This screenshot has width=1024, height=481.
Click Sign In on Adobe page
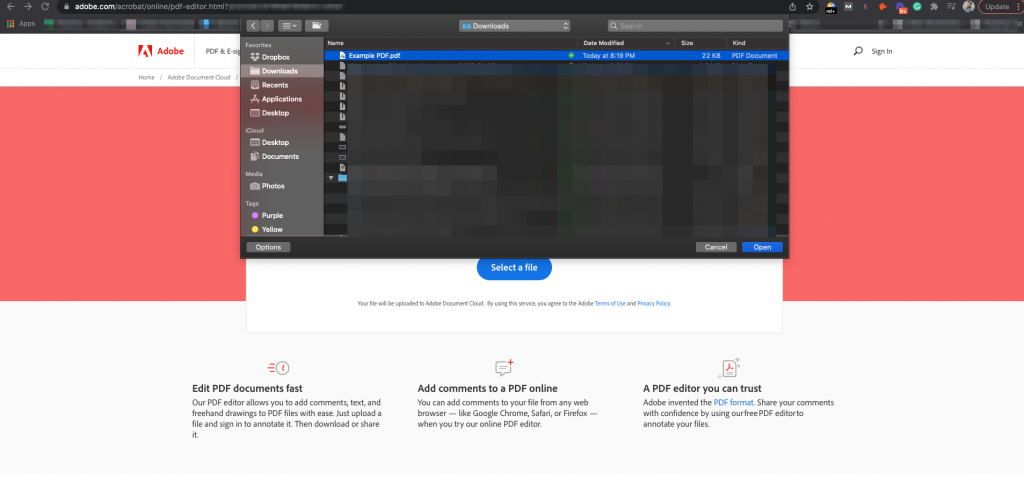pyautogui.click(x=882, y=51)
